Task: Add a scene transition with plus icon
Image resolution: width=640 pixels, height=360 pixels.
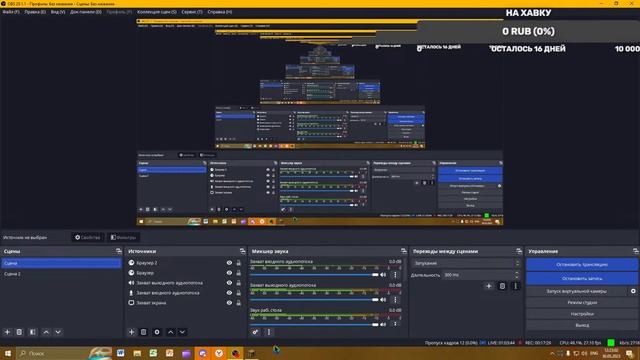Action: 489,286
